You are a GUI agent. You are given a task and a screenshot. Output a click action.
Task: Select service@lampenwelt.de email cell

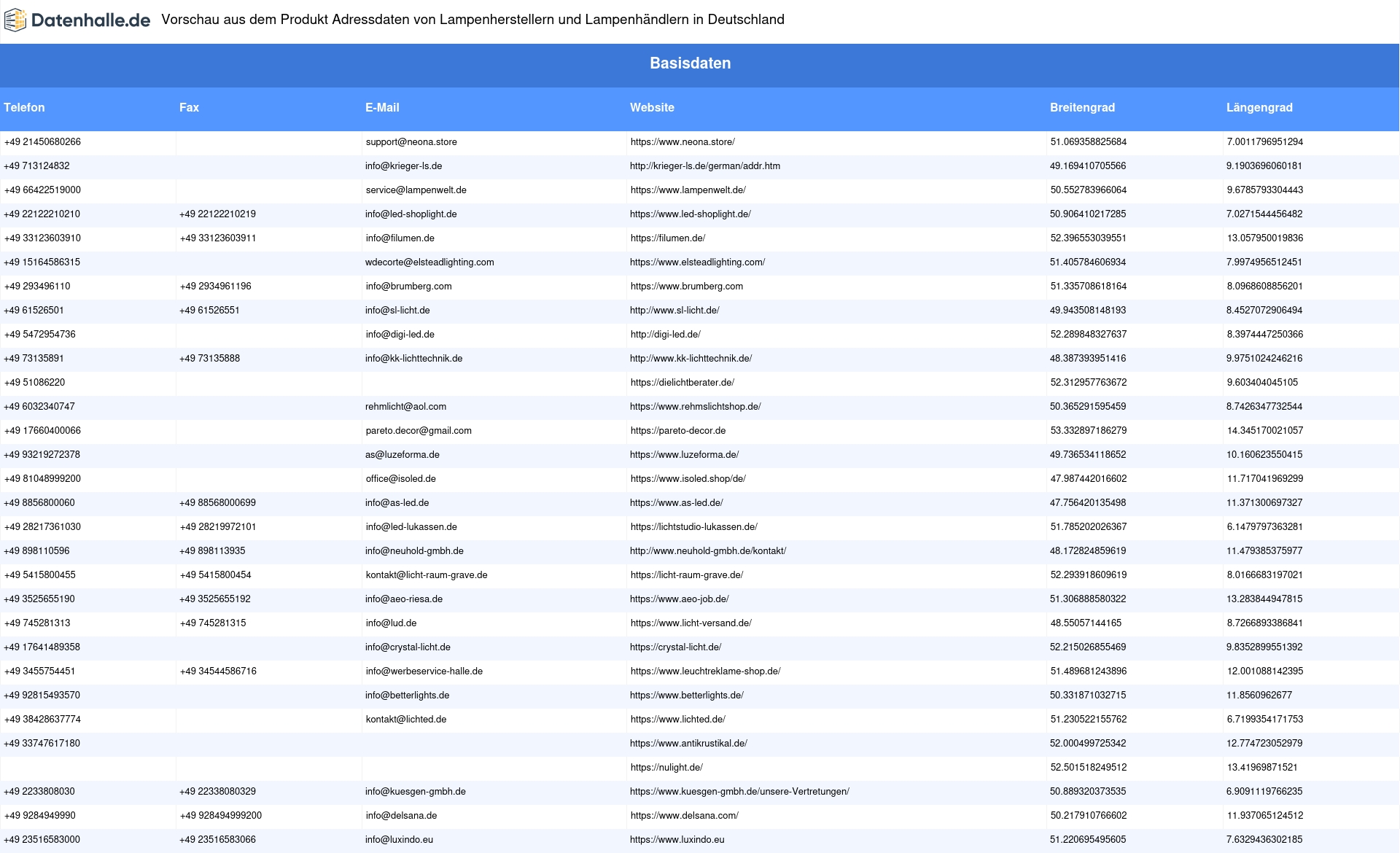point(416,190)
